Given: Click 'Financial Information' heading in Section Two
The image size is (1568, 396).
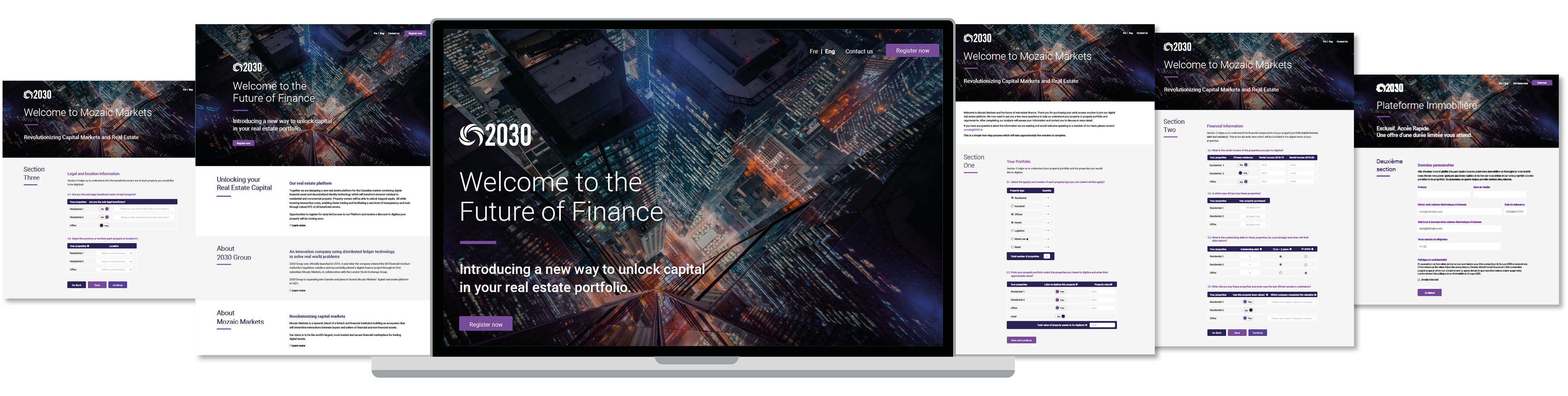Looking at the screenshot, I should [1225, 126].
